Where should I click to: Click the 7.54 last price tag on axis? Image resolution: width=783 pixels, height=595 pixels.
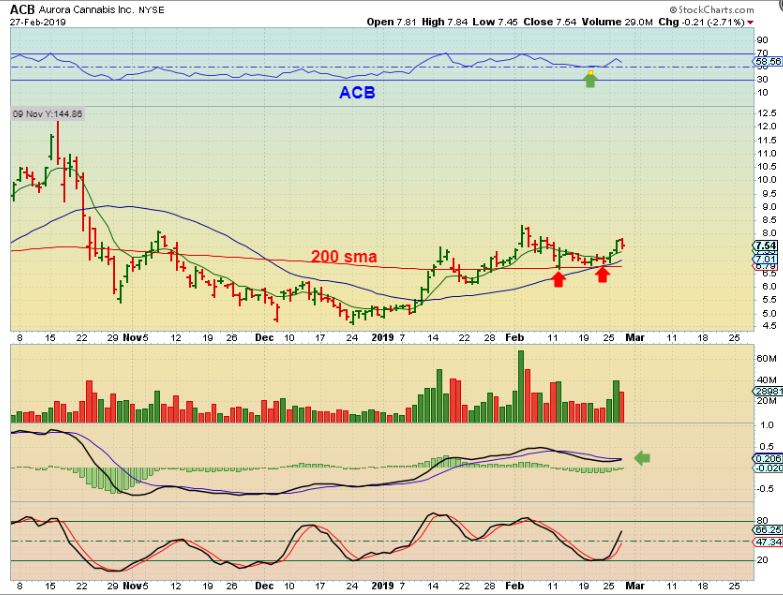click(766, 246)
